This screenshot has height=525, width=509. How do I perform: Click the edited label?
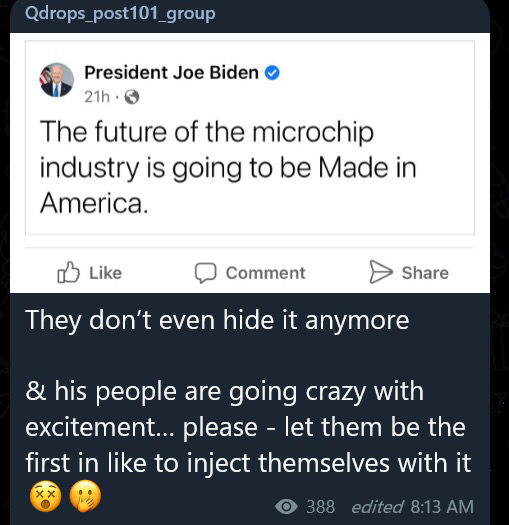(377, 507)
